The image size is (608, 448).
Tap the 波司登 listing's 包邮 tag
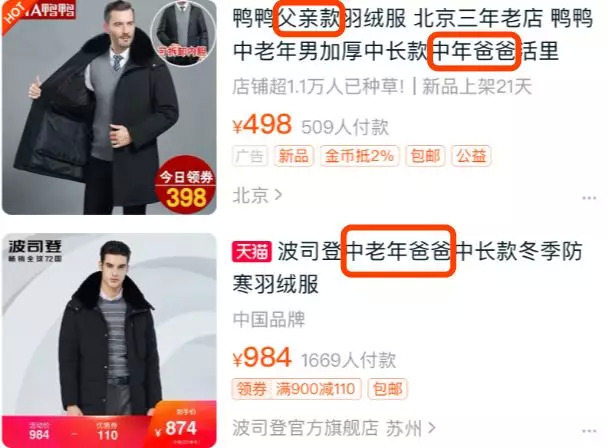point(387,389)
